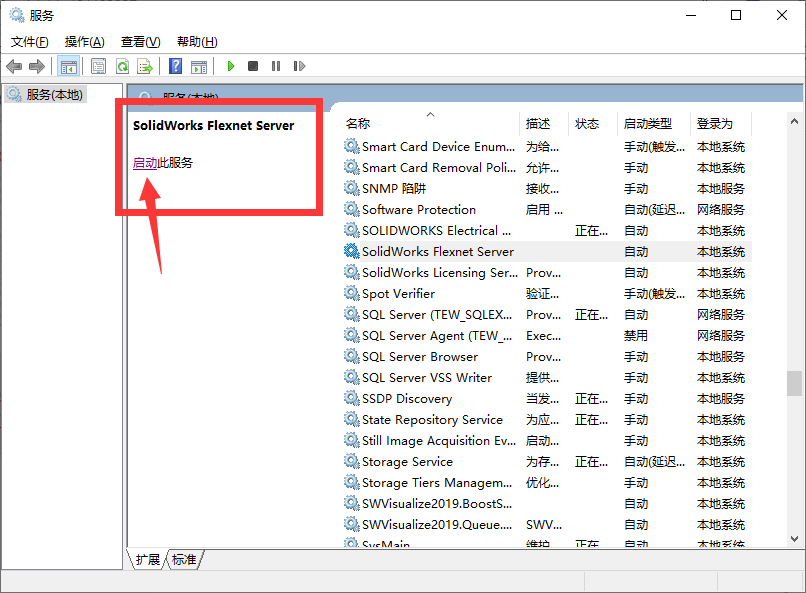Click the gear icon of State Repository Service
806x593 pixels.
tap(352, 419)
